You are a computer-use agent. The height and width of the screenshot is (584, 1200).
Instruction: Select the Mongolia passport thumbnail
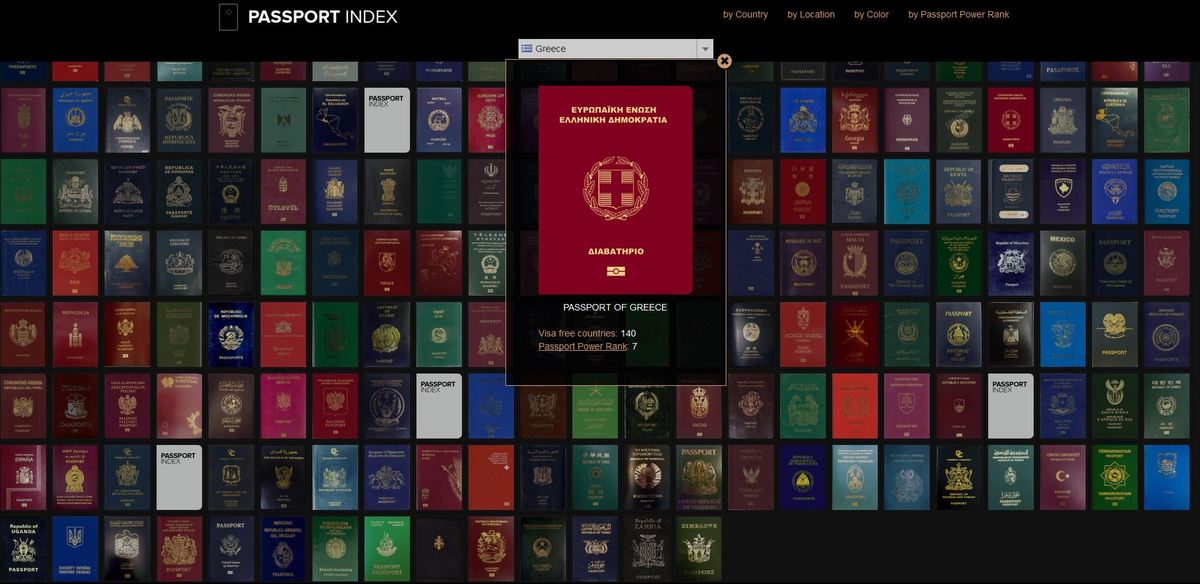75,335
